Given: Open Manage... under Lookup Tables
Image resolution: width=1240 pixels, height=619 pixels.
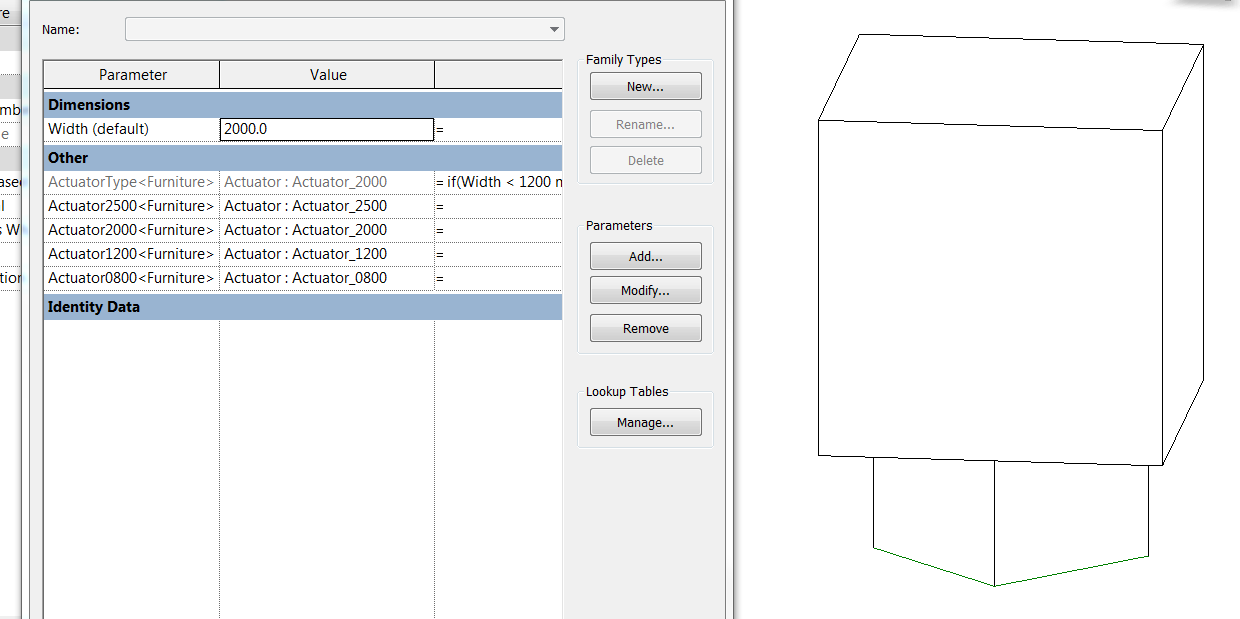Looking at the screenshot, I should [x=645, y=421].
